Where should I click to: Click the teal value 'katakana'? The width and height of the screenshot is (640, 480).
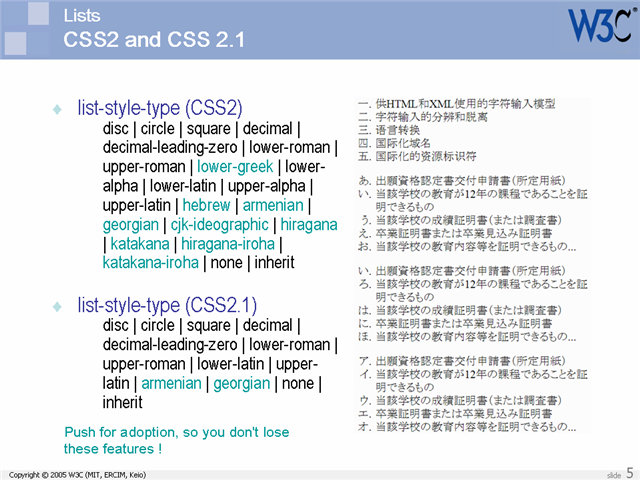click(140, 244)
